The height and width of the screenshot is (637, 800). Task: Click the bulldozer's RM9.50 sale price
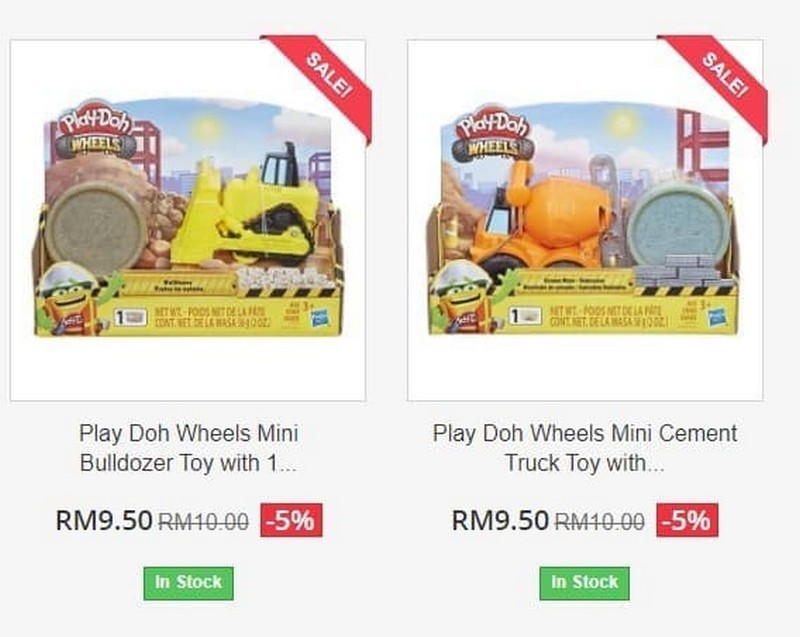(x=104, y=521)
